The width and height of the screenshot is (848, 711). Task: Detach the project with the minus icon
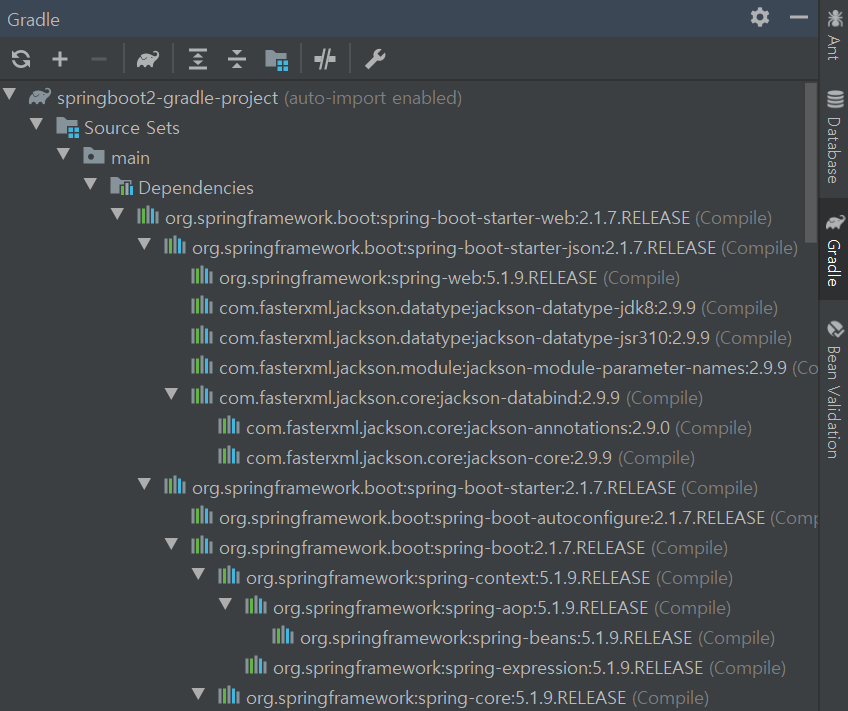pos(98,59)
